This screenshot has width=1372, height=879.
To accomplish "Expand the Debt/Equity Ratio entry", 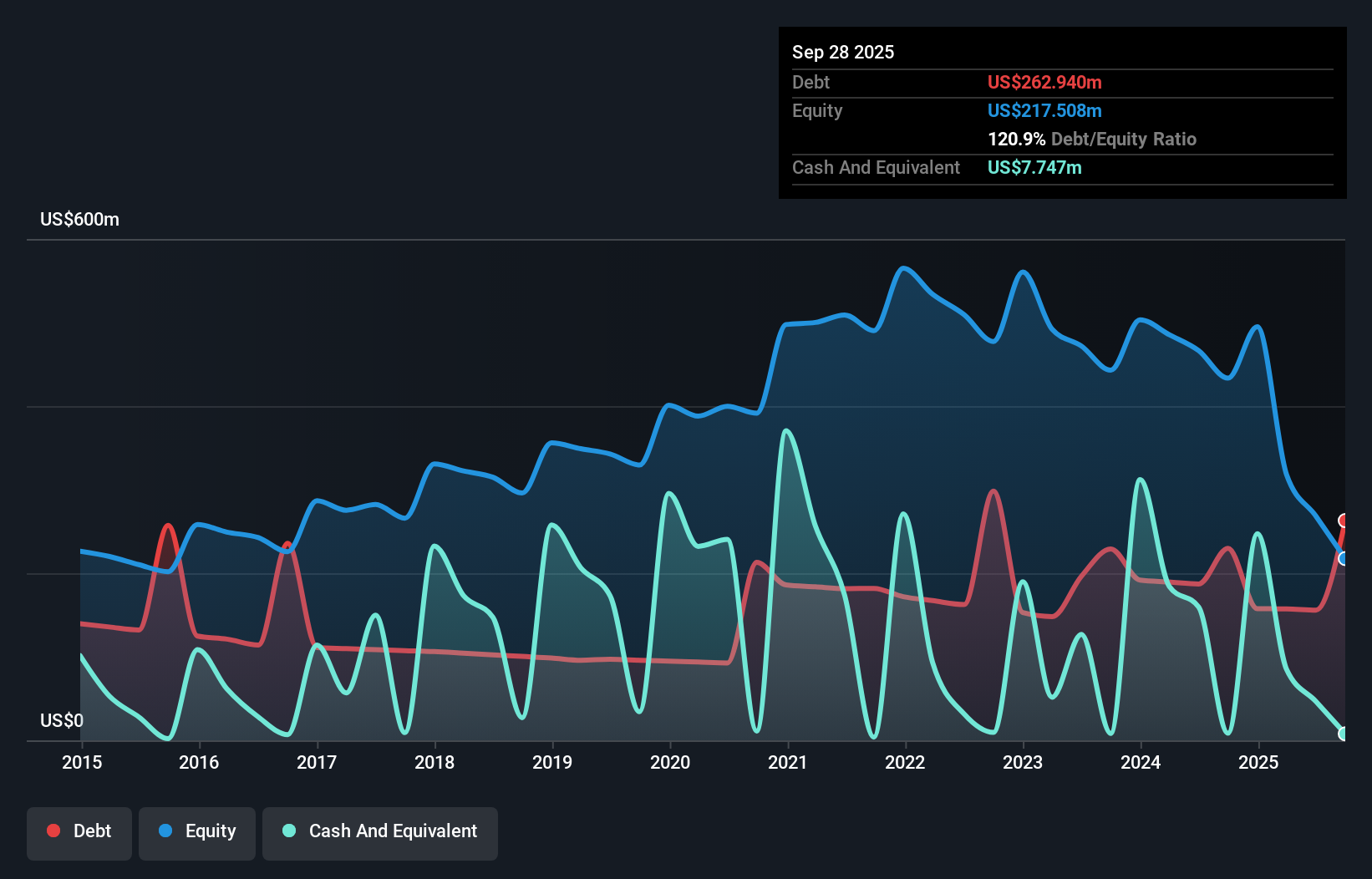I will tap(1091, 139).
